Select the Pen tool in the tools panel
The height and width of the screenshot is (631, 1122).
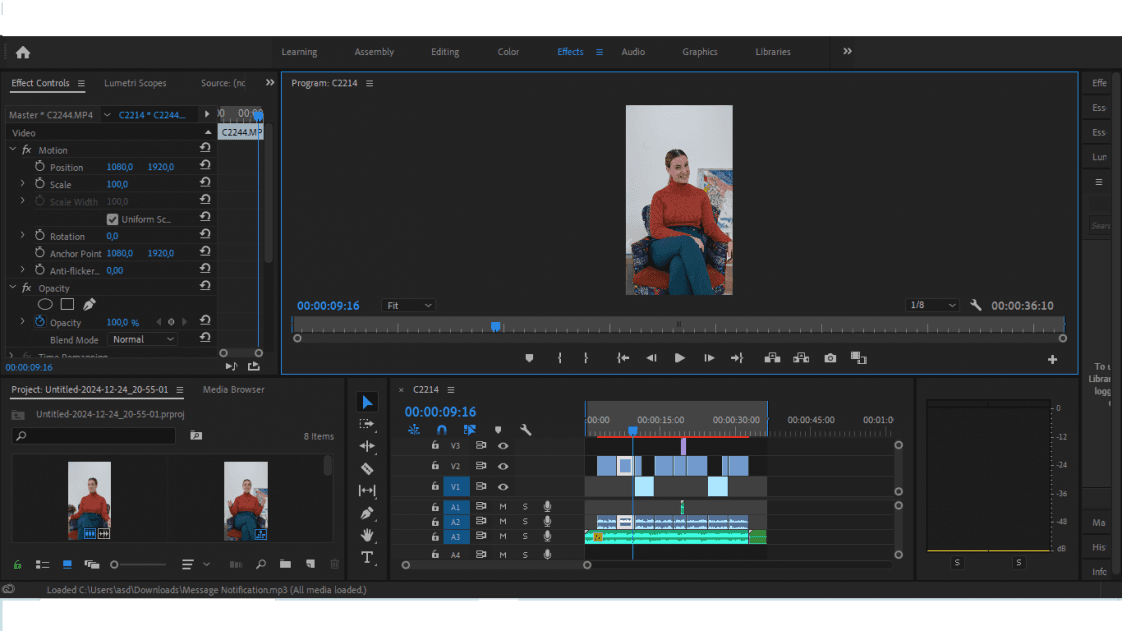[367, 513]
